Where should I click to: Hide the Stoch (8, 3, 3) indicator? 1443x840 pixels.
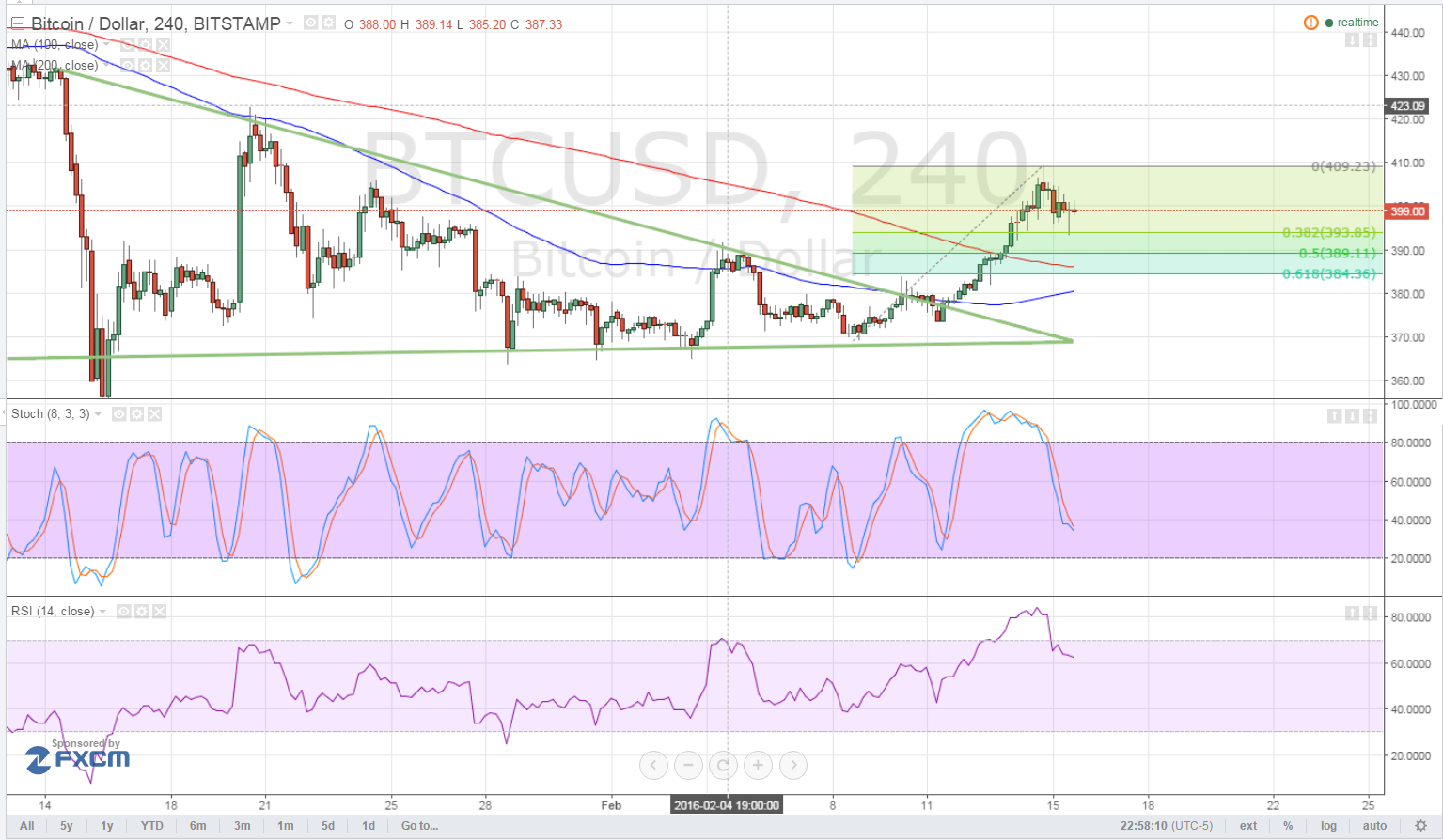coord(119,413)
